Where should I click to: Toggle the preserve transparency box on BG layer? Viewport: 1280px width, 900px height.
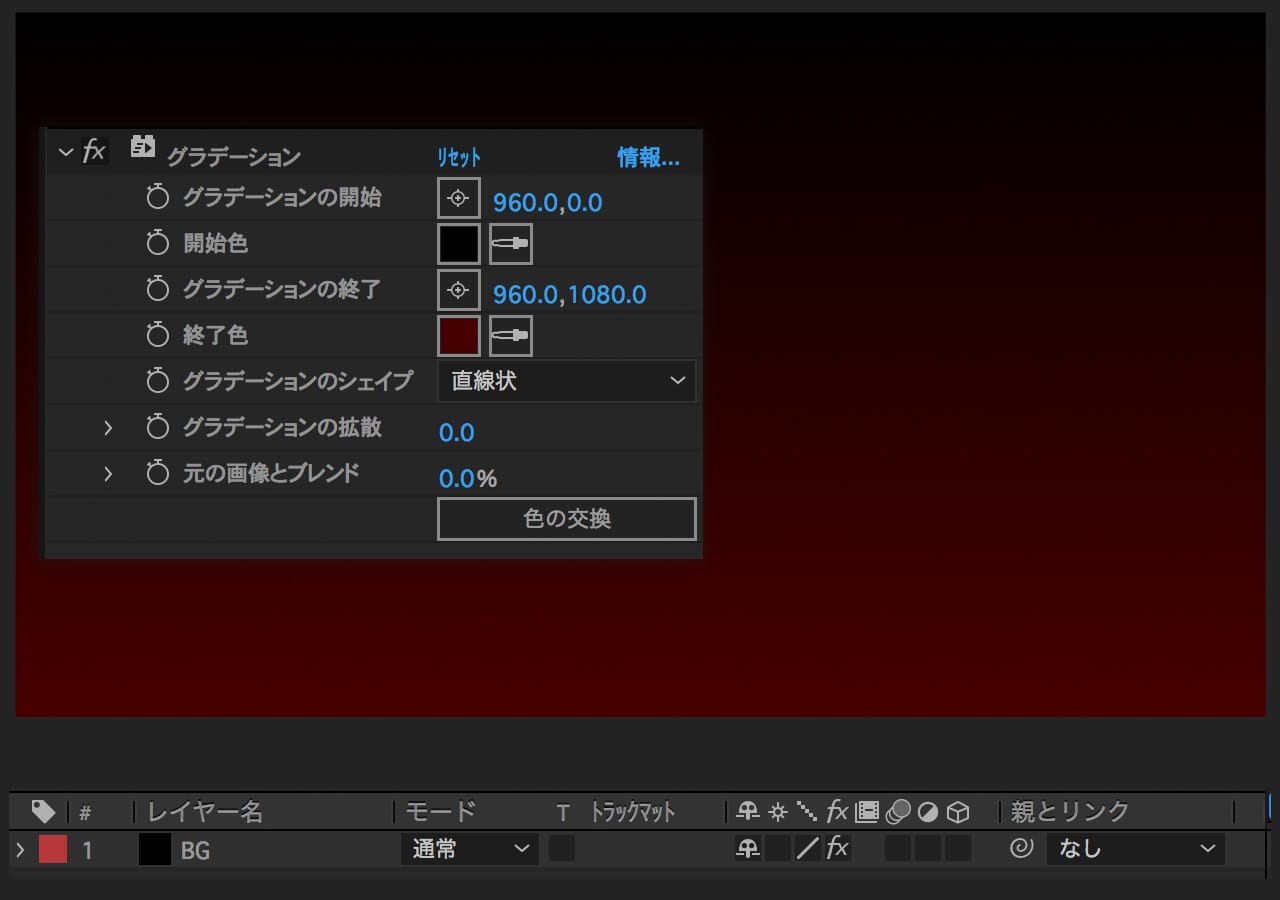[x=562, y=849]
